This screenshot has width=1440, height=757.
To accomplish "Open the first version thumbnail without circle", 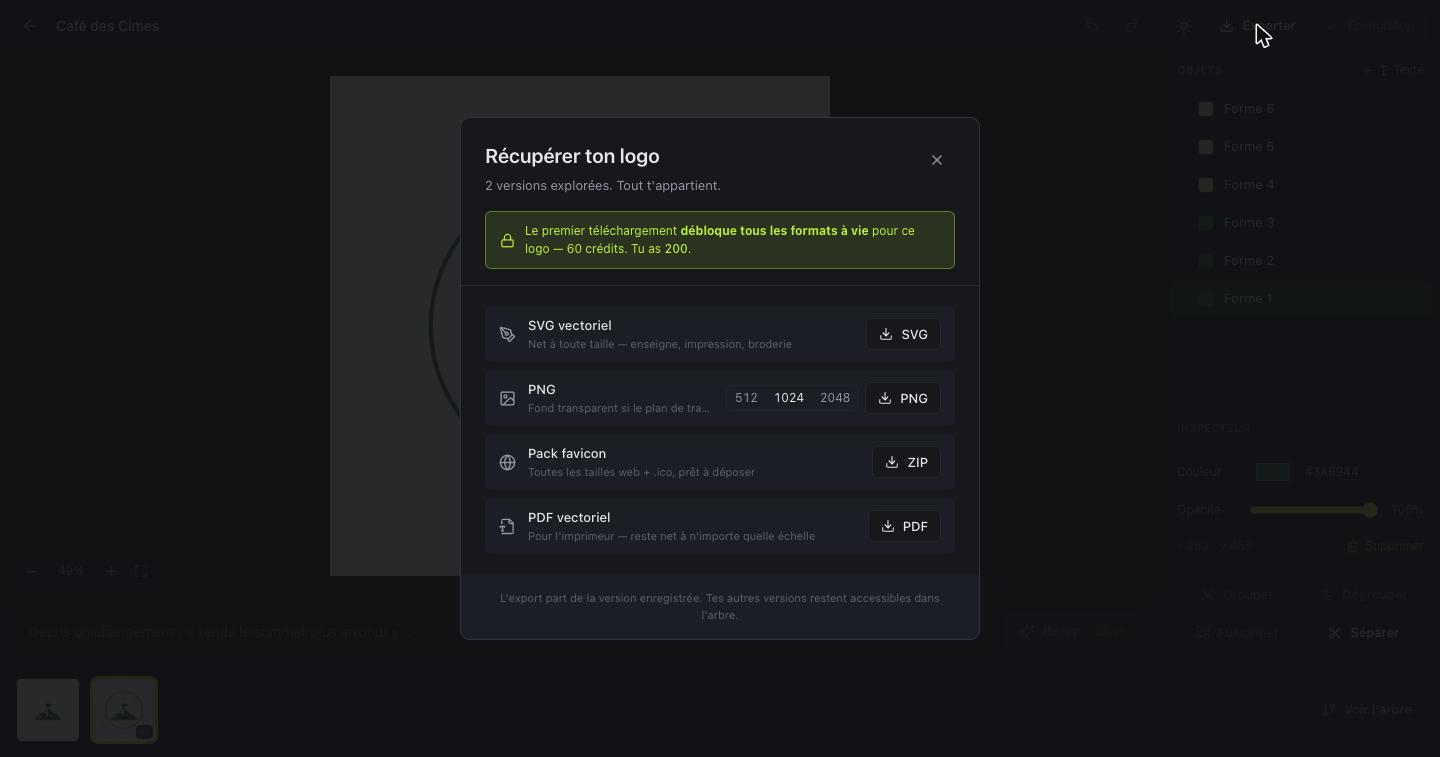I will click(x=48, y=710).
